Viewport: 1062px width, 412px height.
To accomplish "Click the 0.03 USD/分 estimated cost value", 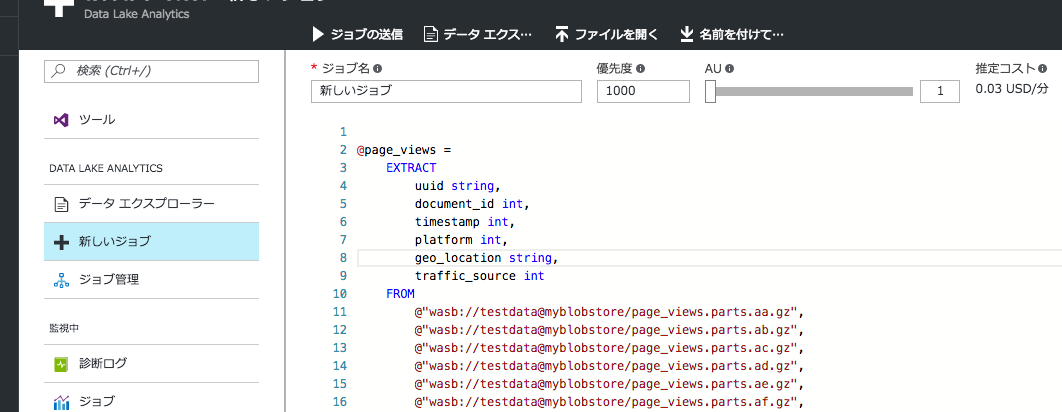I will coord(1012,89).
